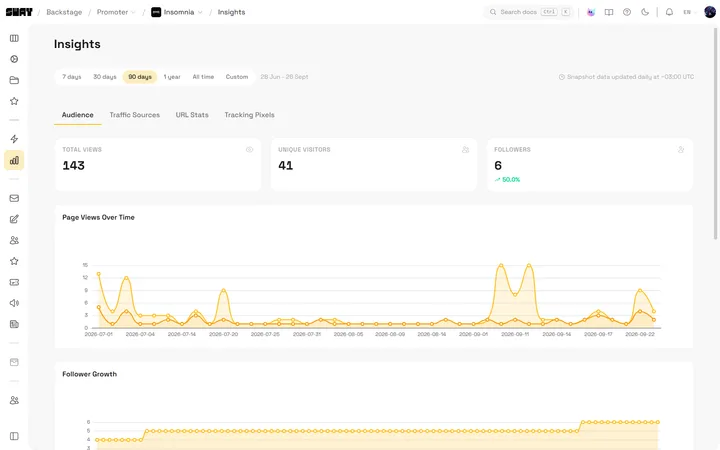Click the Insights page heading
This screenshot has height=450, width=720.
pyautogui.click(x=77, y=44)
